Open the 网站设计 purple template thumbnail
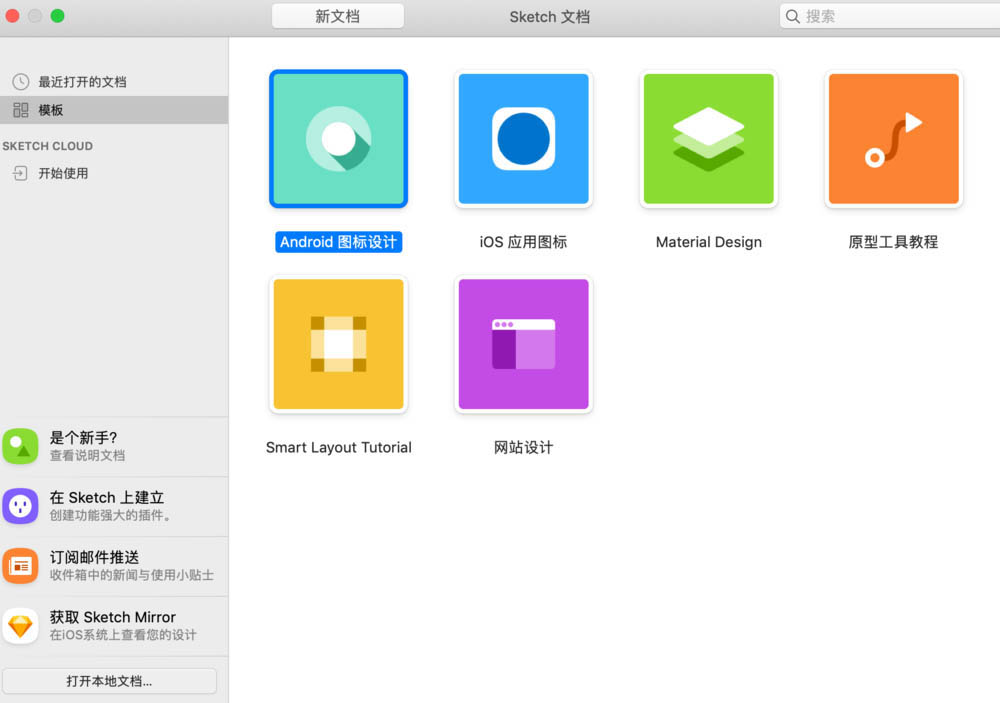The height and width of the screenshot is (703, 1000). click(523, 344)
